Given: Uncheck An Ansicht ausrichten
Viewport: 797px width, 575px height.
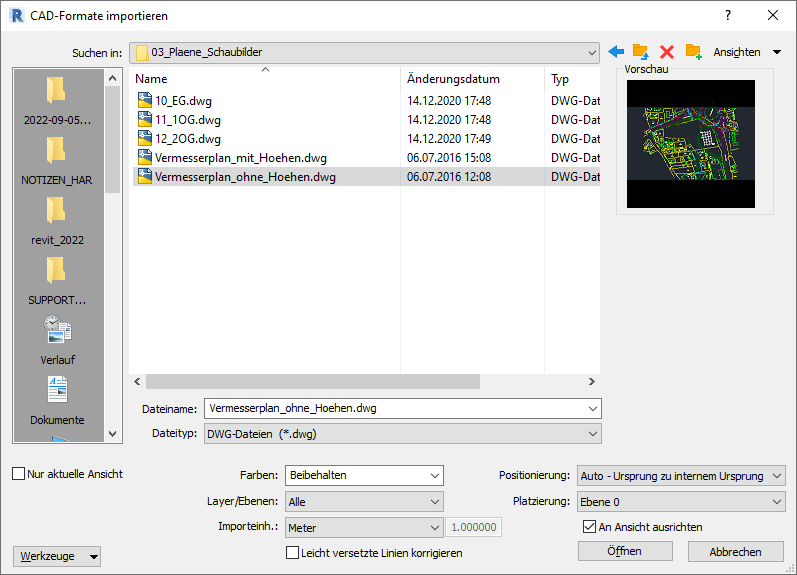Looking at the screenshot, I should (589, 526).
